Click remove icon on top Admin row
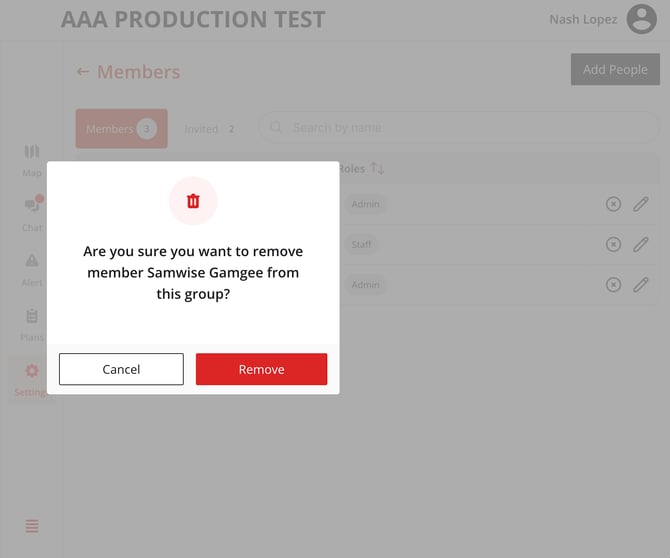This screenshot has width=670, height=558. 613,204
